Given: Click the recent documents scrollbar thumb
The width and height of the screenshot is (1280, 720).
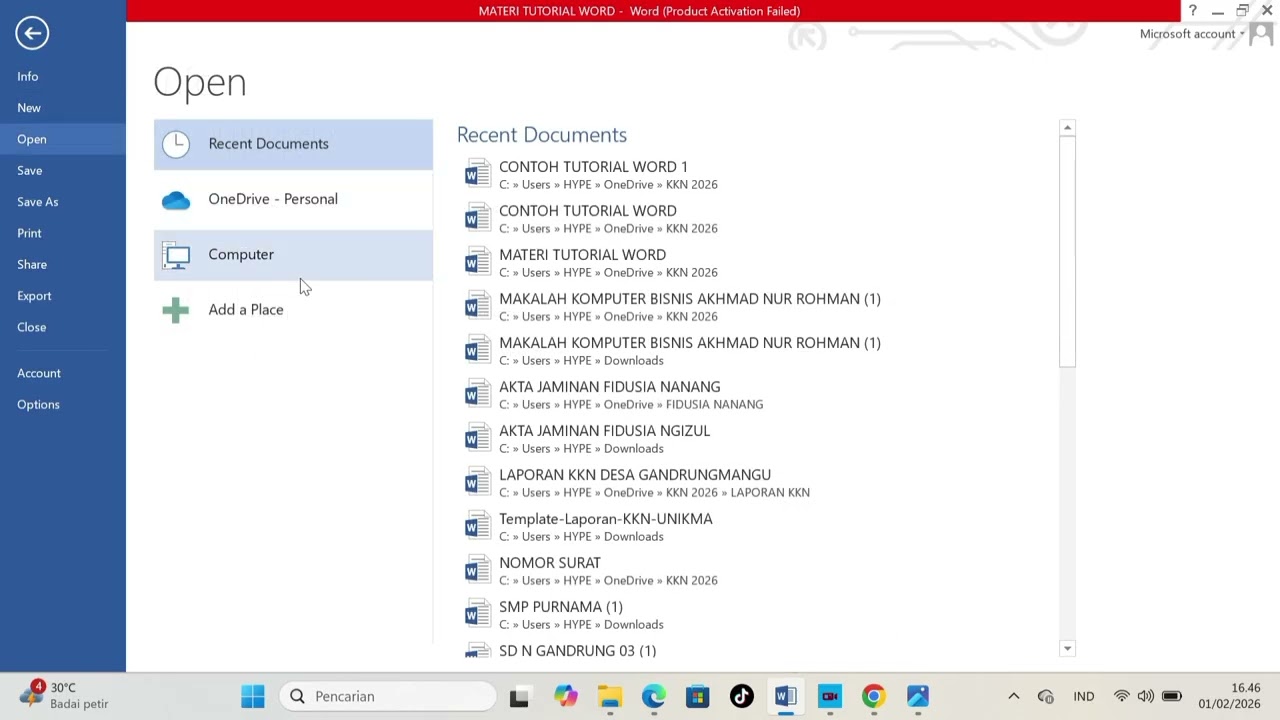Looking at the screenshot, I should click(x=1067, y=250).
